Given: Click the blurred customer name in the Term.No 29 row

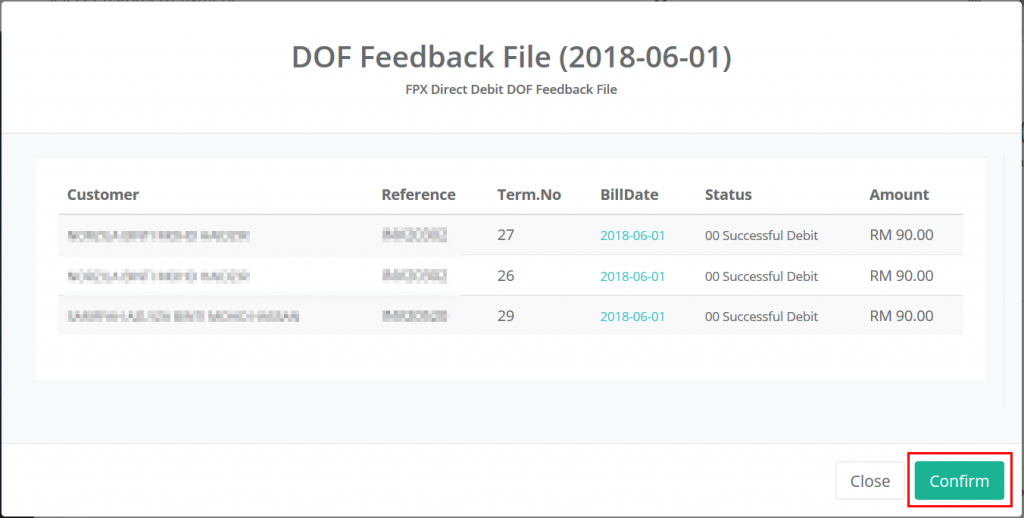Looking at the screenshot, I should click(x=183, y=316).
